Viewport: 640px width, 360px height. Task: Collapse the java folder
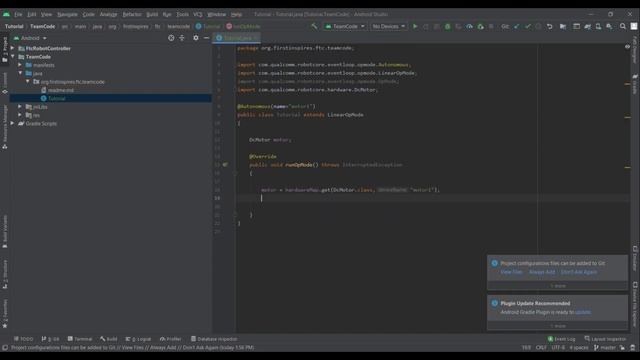[20, 73]
